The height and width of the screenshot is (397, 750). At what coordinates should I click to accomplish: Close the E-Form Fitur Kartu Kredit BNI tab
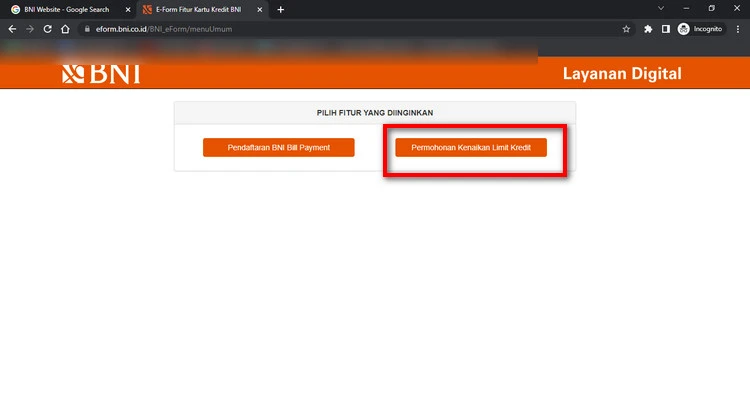tap(260, 10)
